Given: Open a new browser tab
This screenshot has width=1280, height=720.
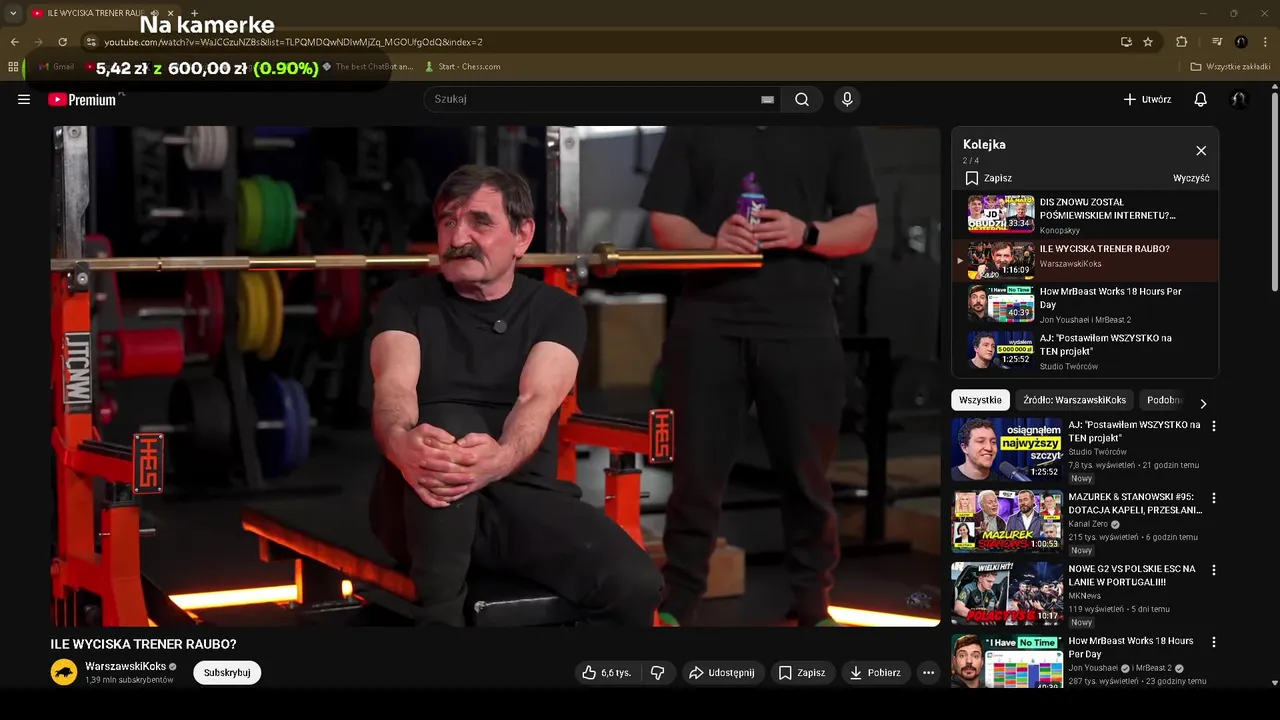Looking at the screenshot, I should coord(194,13).
